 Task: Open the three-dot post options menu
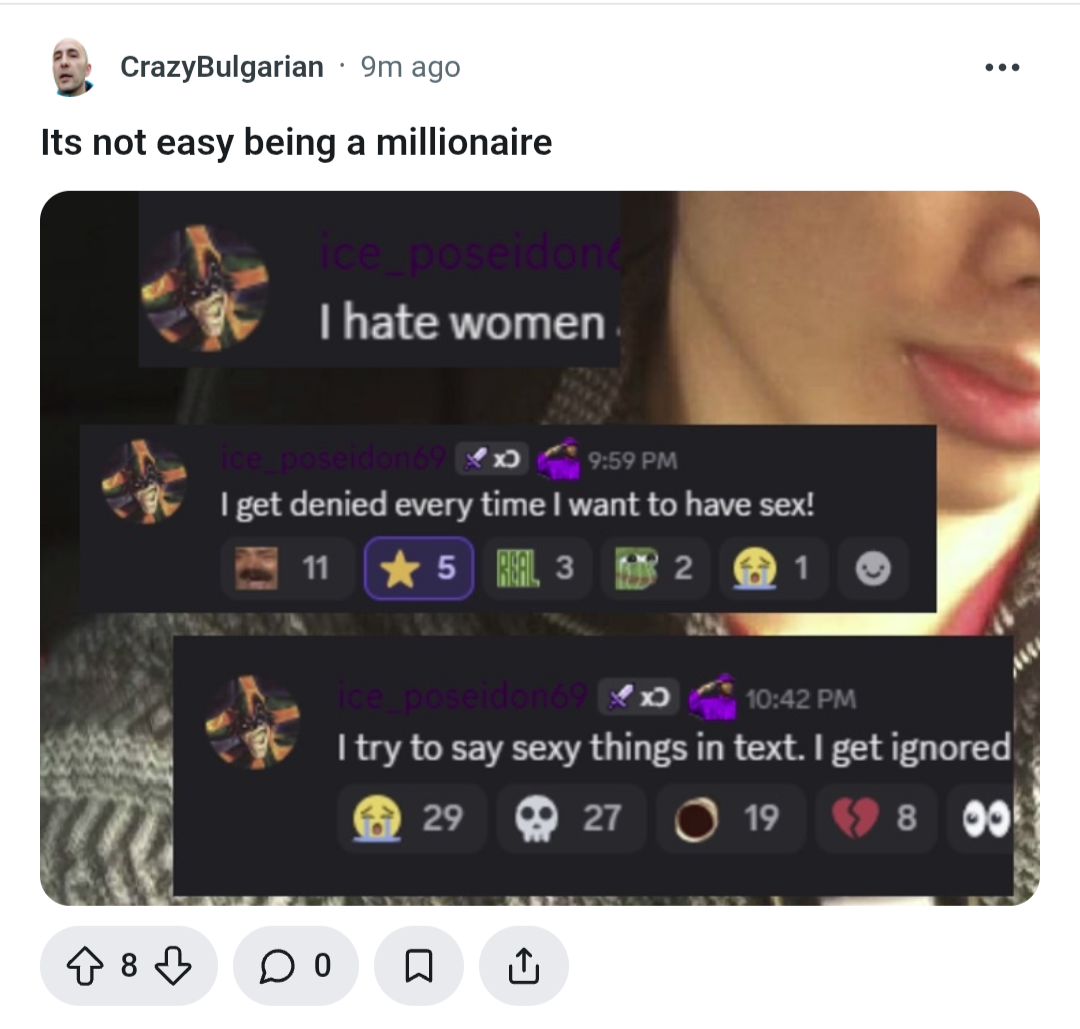click(x=1002, y=67)
